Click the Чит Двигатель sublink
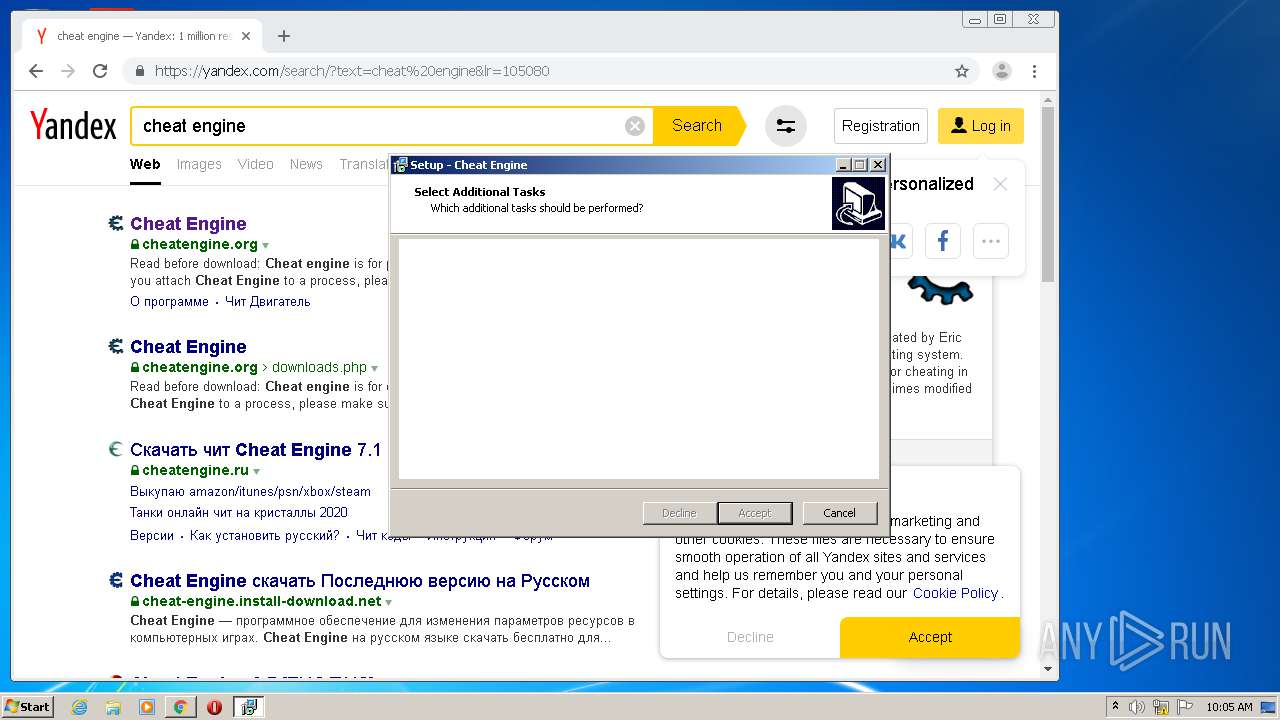This screenshot has height=720, width=1280. pyautogui.click(x=267, y=302)
